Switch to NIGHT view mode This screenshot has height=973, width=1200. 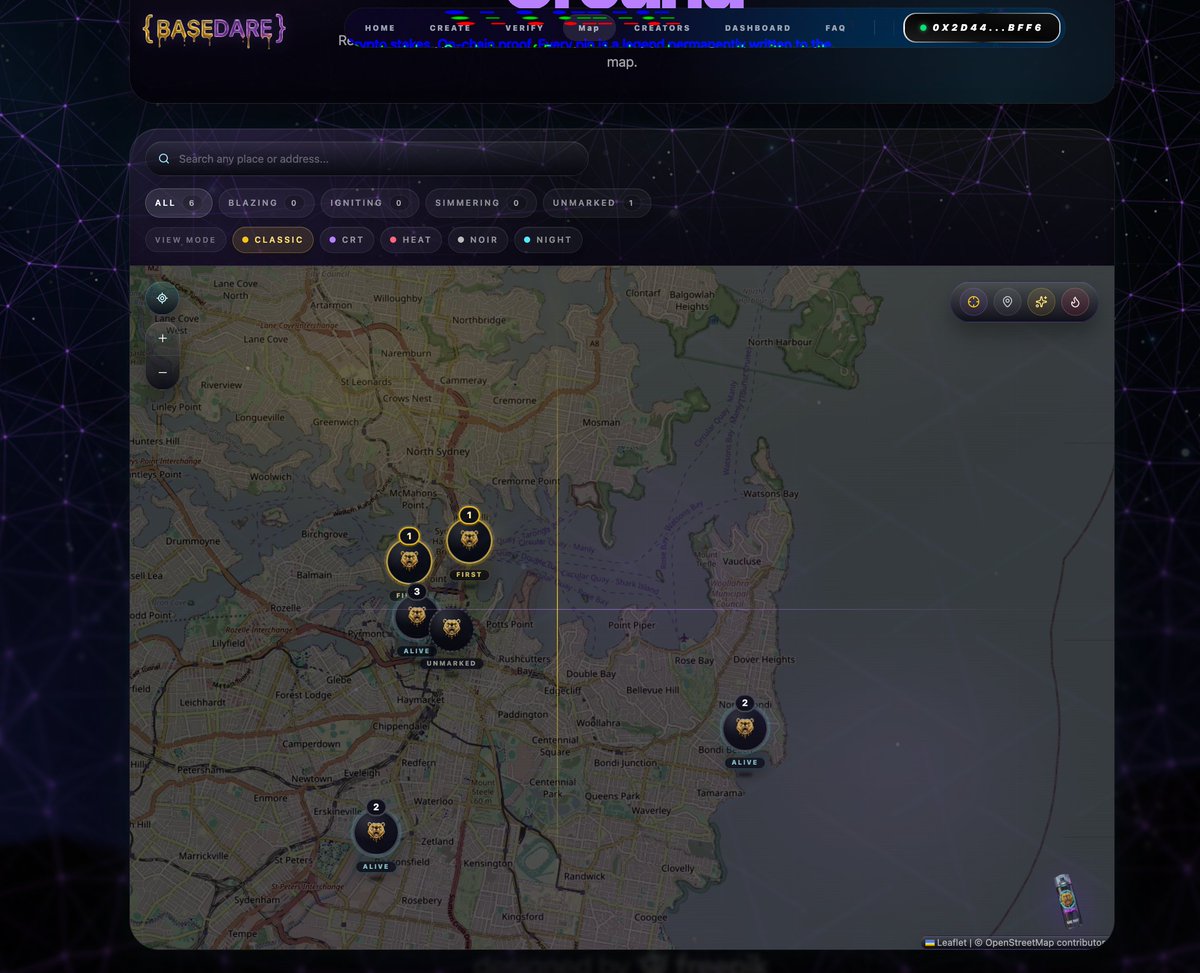coord(548,240)
